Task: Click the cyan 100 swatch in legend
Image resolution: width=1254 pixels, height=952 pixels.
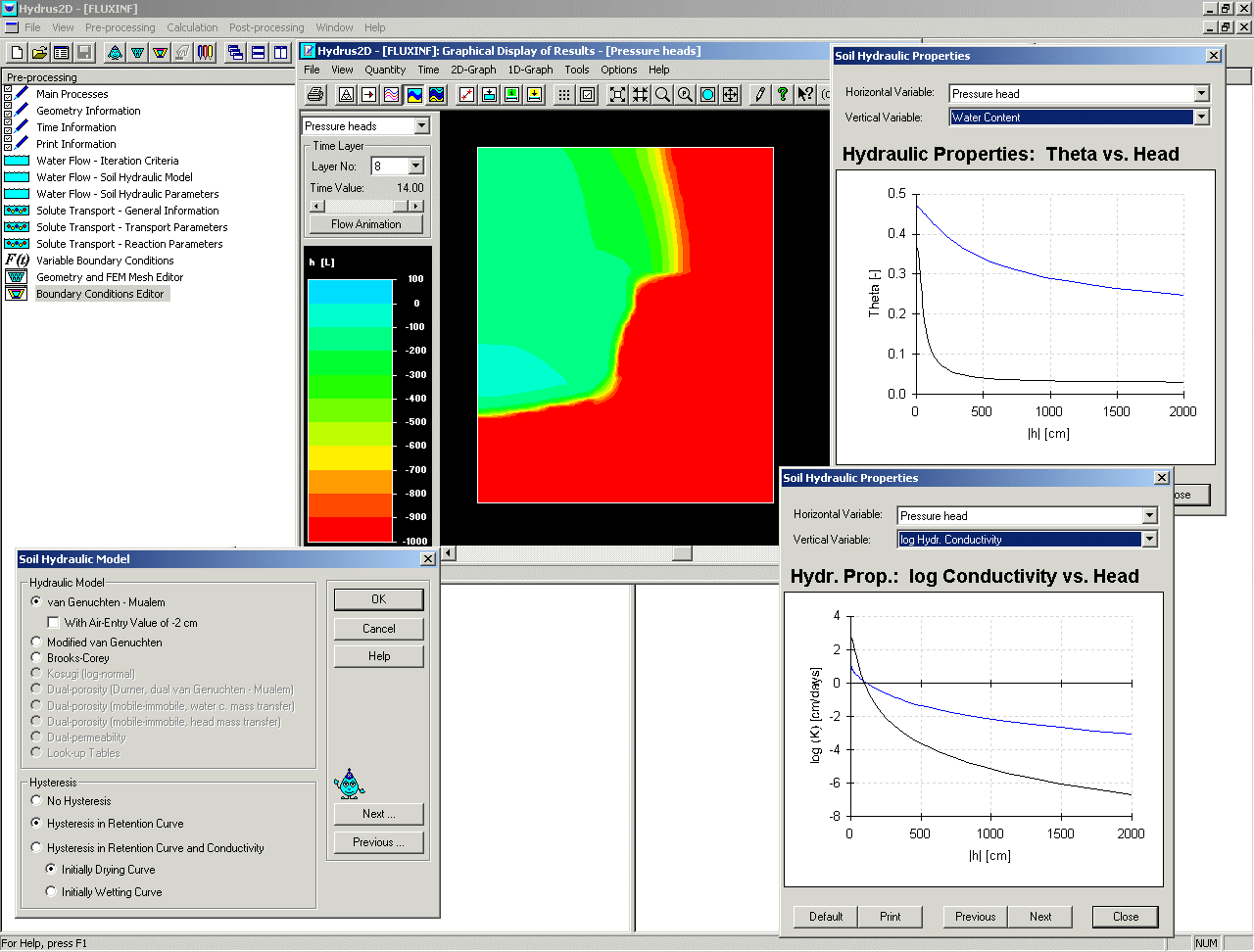Action: (350, 291)
